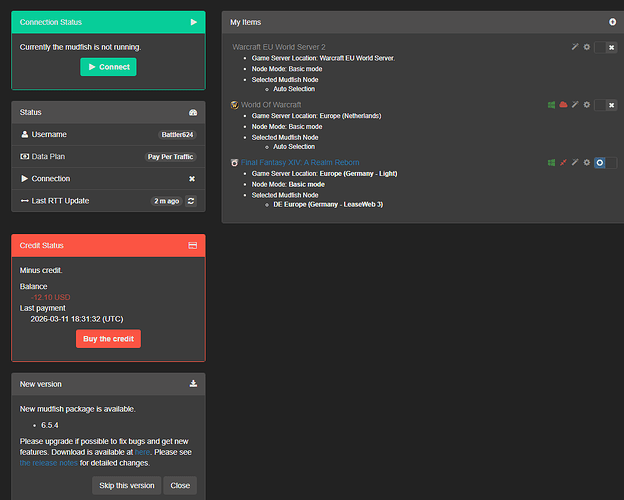Click the Close button in New version panel
The height and width of the screenshot is (500, 624).
(x=180, y=486)
